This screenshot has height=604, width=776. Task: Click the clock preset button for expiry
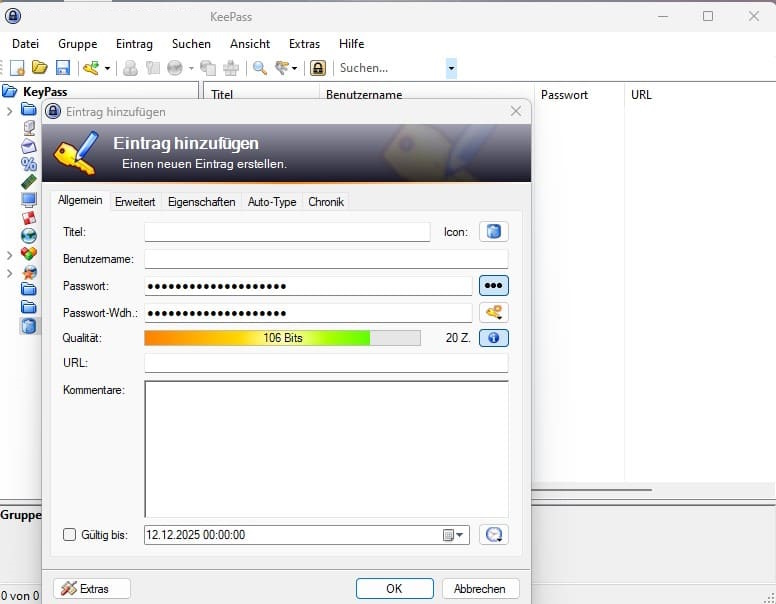coord(493,535)
